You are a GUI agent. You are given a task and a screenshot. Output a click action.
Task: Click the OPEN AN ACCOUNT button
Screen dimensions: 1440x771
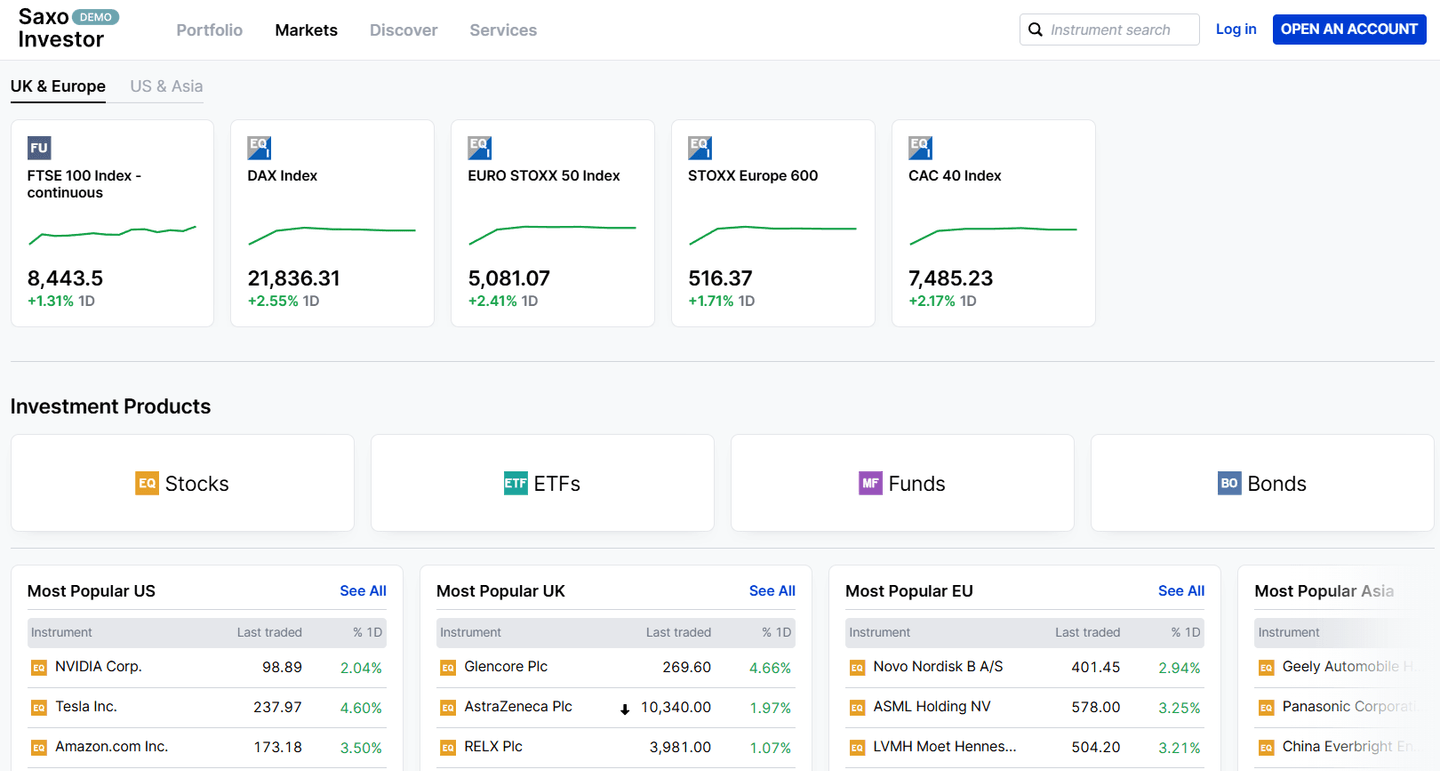point(1349,29)
